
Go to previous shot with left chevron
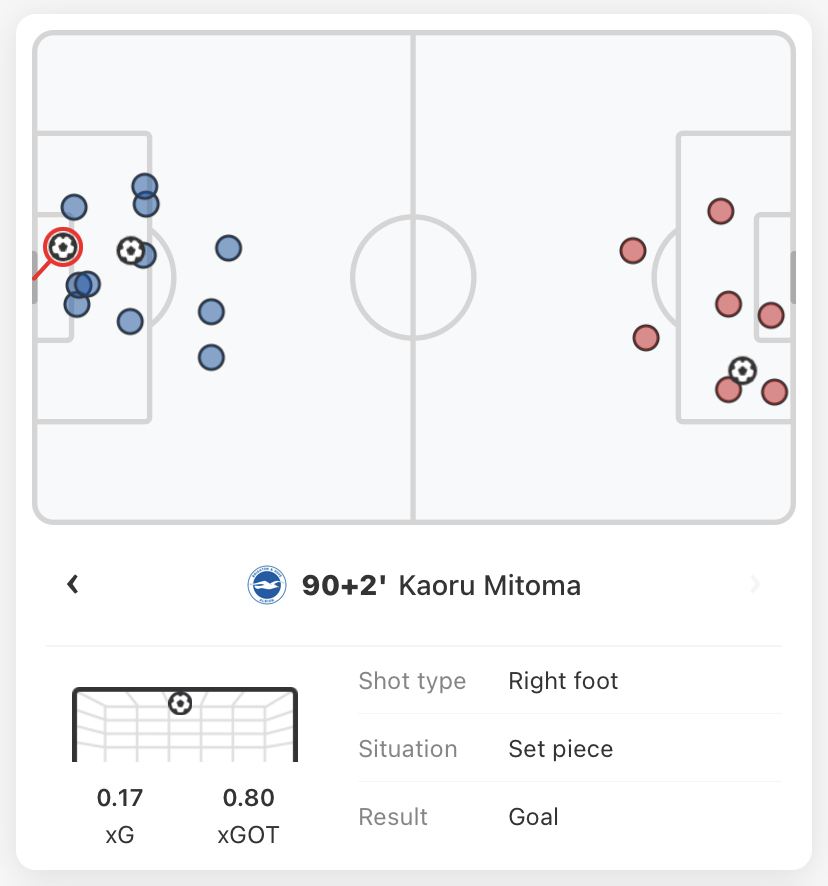pyautogui.click(x=73, y=584)
